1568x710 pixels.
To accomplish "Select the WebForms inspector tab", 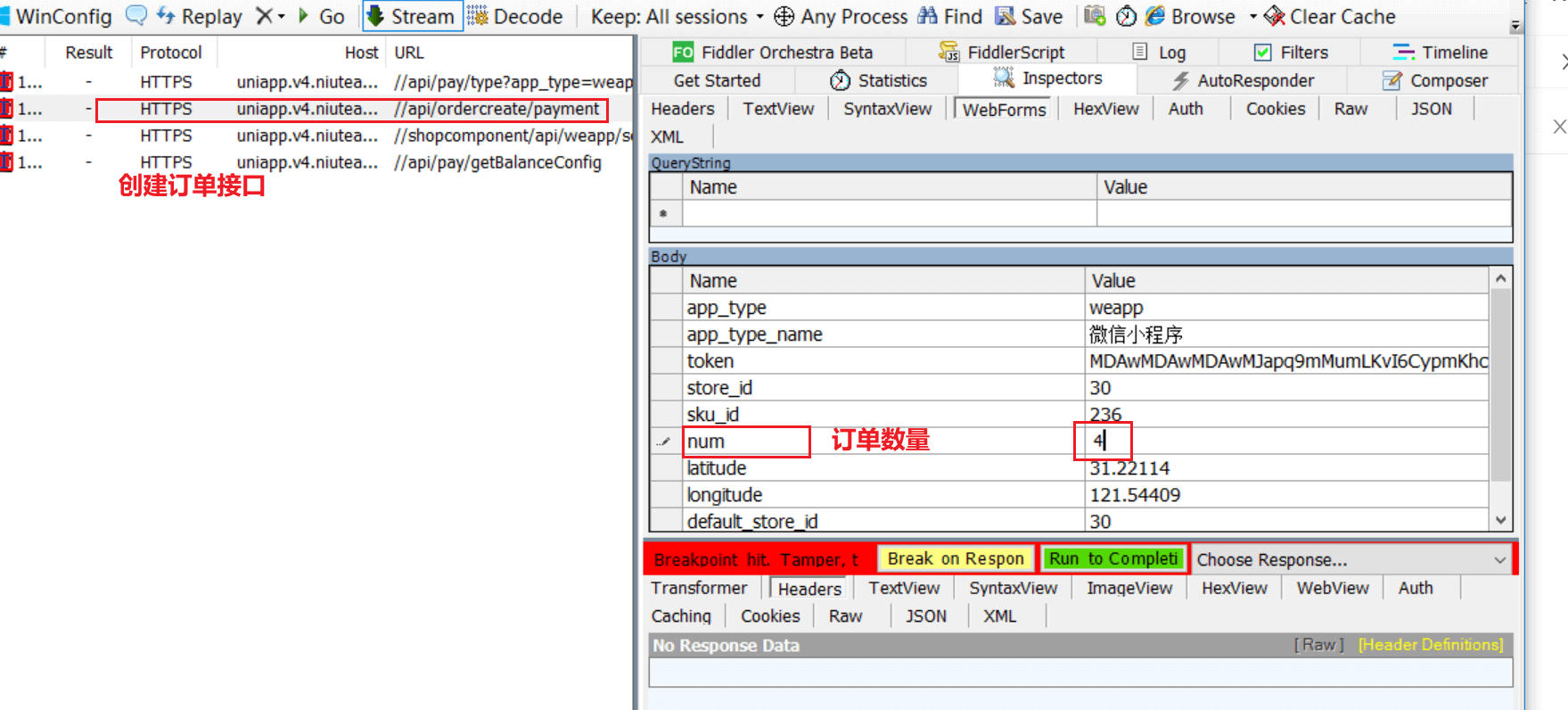I will (1005, 109).
